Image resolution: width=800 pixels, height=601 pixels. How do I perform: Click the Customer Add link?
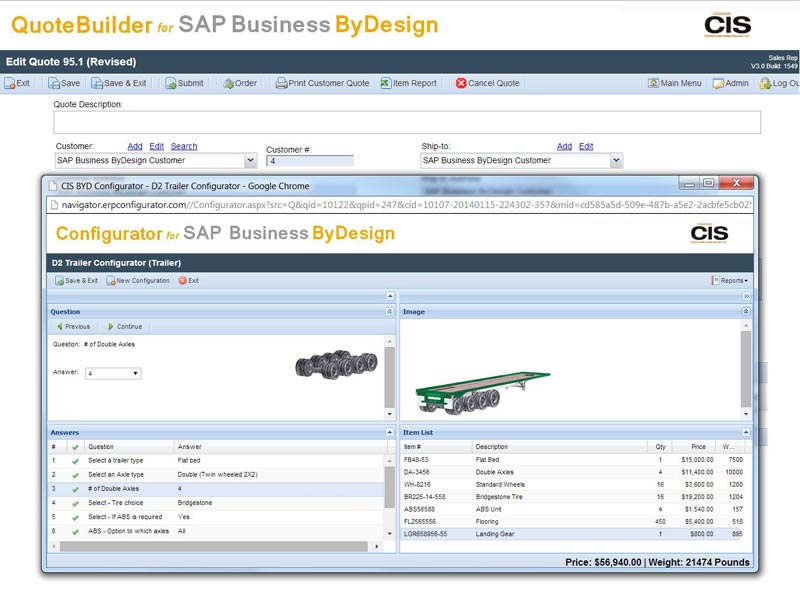(135, 146)
